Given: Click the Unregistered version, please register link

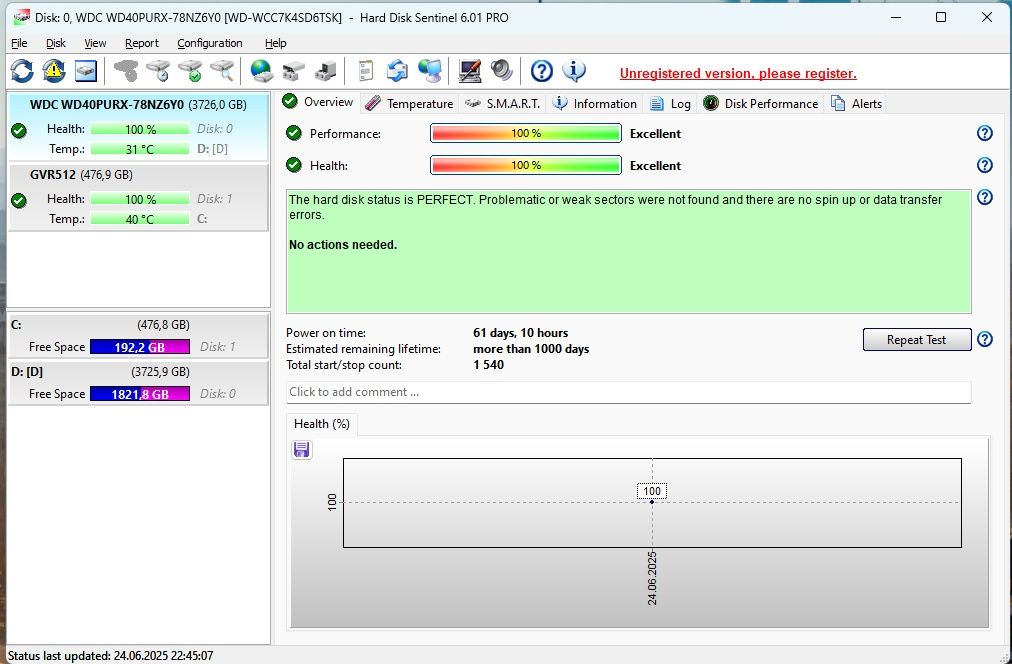Looking at the screenshot, I should coord(738,74).
